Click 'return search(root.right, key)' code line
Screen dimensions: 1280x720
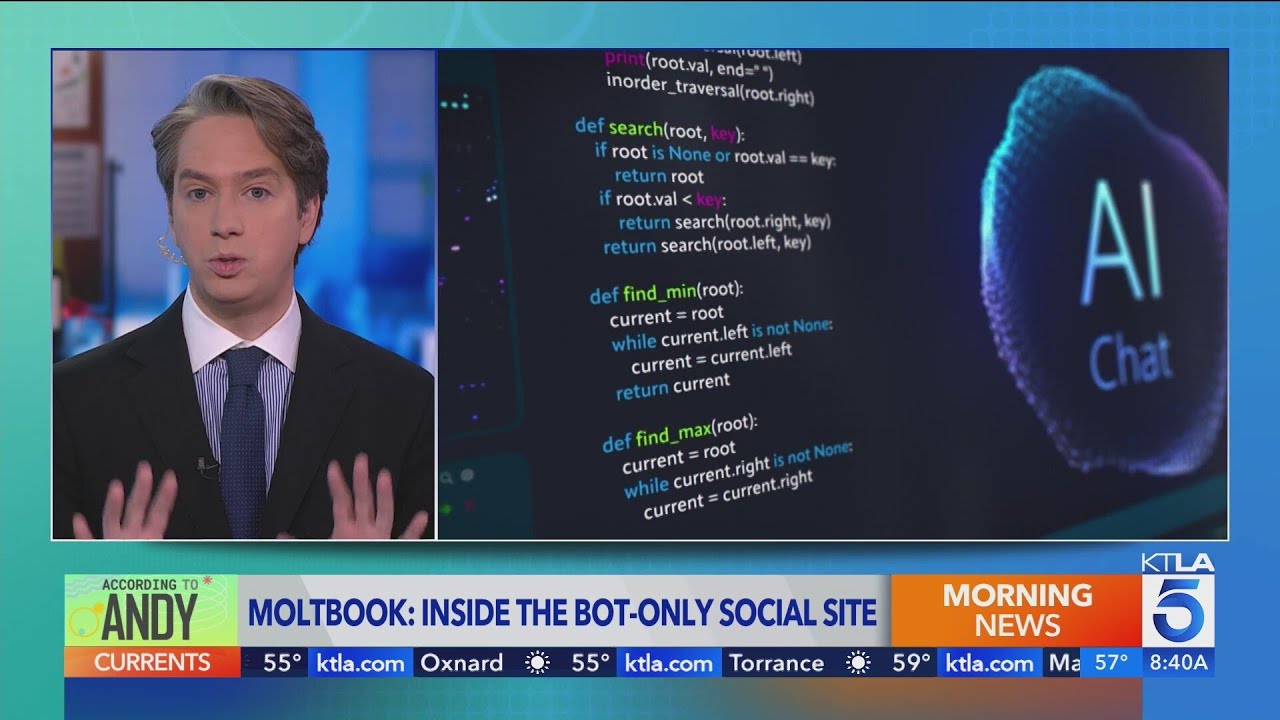(724, 222)
